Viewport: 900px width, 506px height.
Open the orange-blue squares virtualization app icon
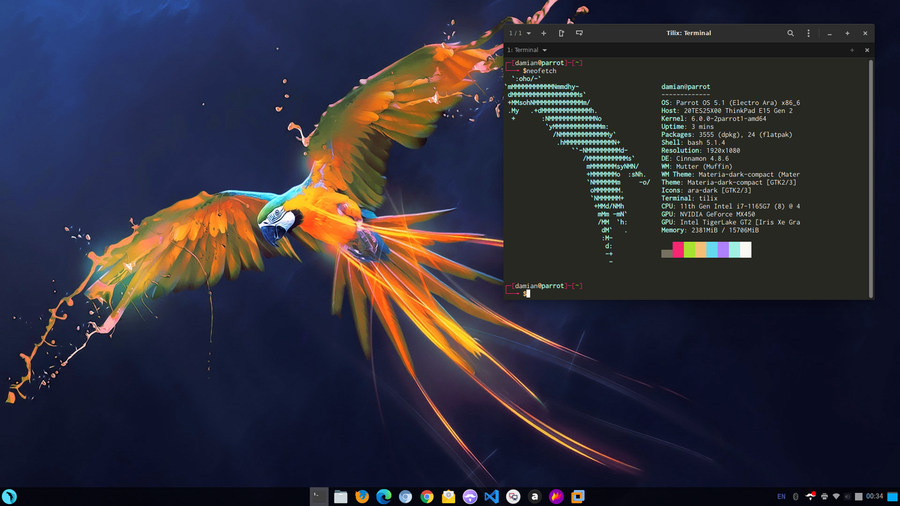(x=578, y=496)
